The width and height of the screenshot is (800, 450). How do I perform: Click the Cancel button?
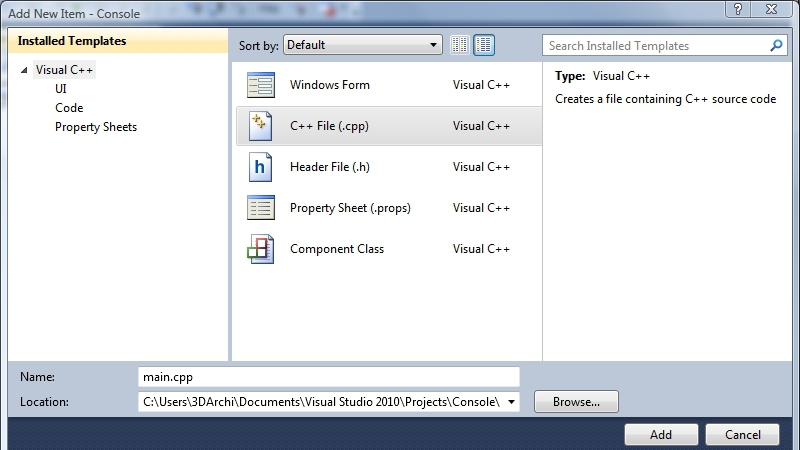point(741,435)
